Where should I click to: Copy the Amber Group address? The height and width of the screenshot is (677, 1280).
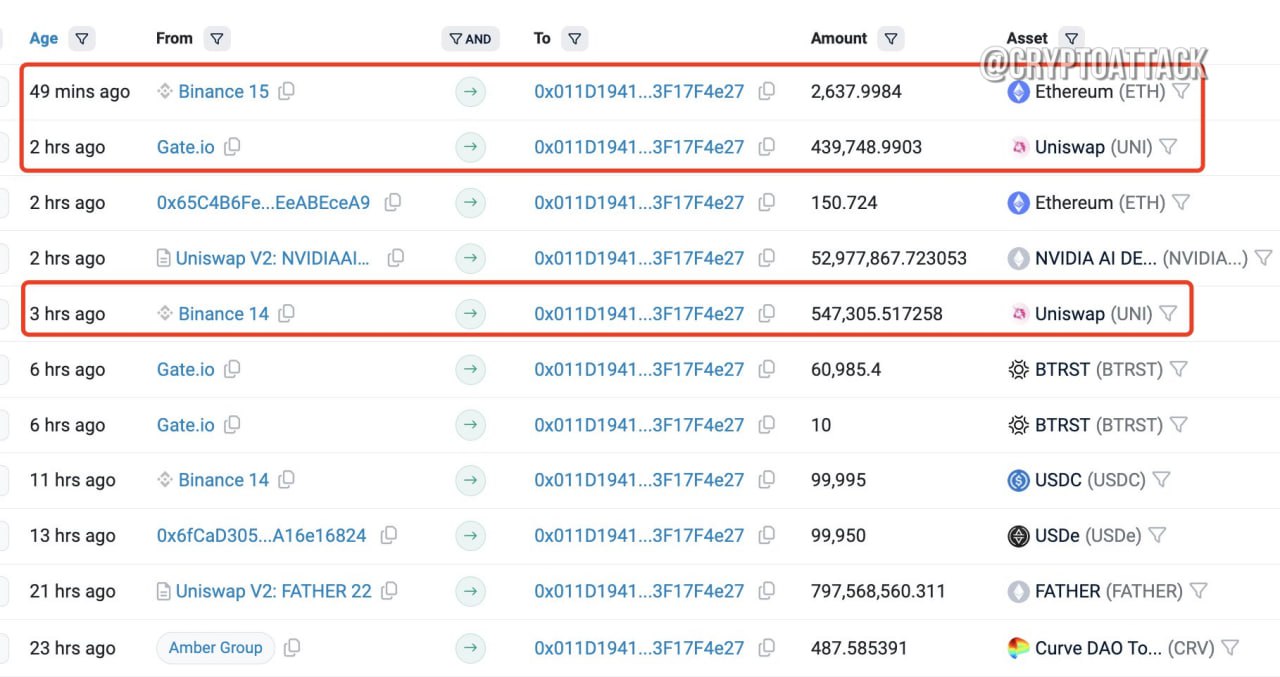point(291,648)
